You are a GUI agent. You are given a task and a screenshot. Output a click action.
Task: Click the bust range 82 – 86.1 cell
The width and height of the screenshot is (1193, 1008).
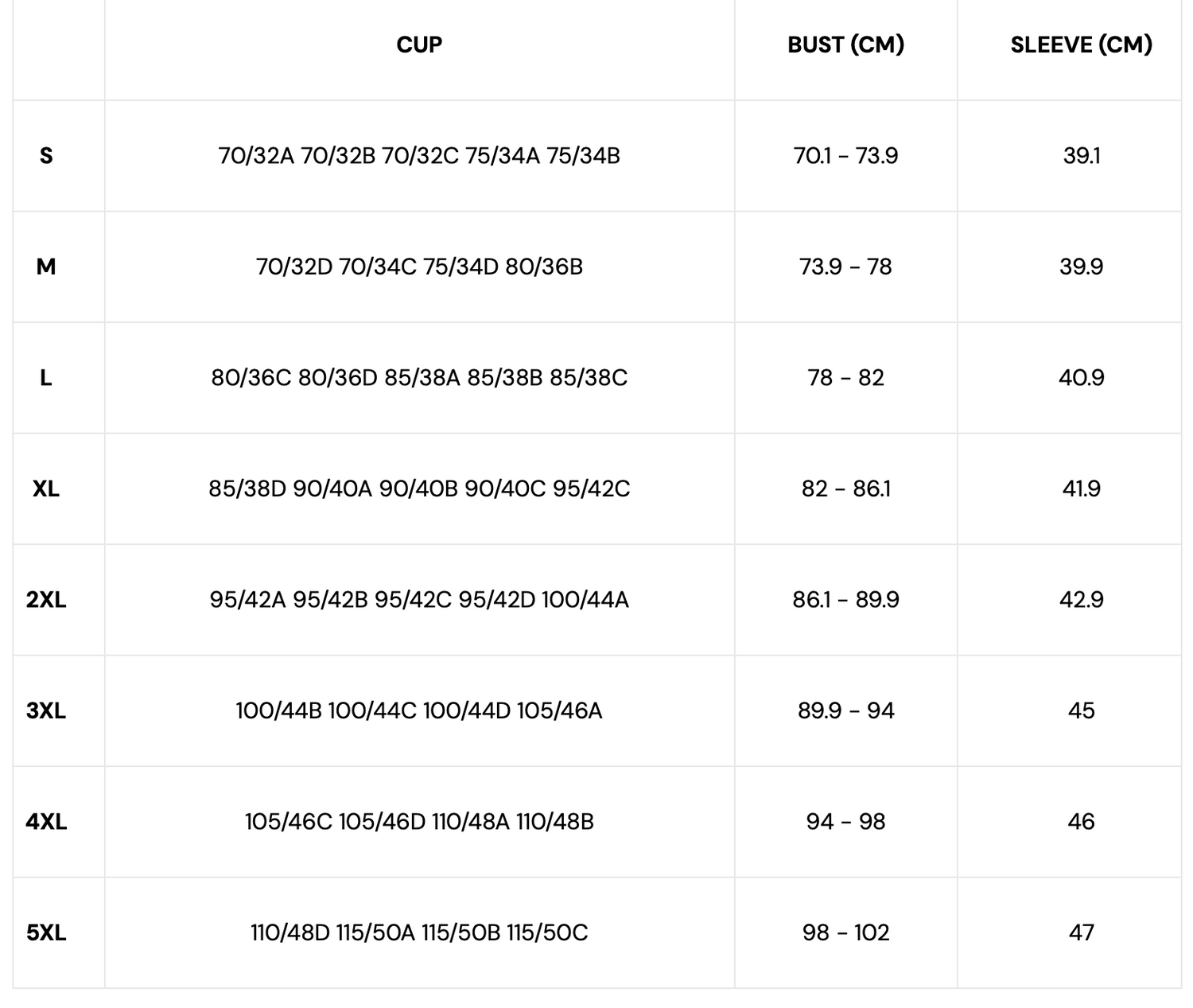tap(845, 488)
